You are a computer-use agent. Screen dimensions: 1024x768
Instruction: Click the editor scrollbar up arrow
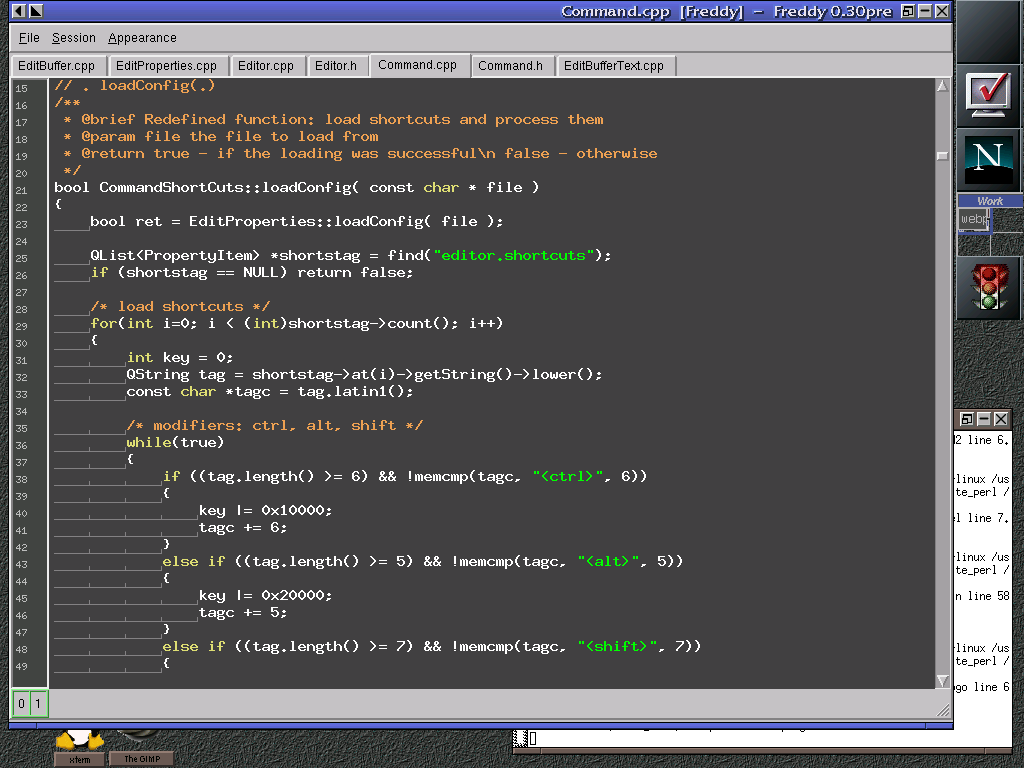[942, 86]
